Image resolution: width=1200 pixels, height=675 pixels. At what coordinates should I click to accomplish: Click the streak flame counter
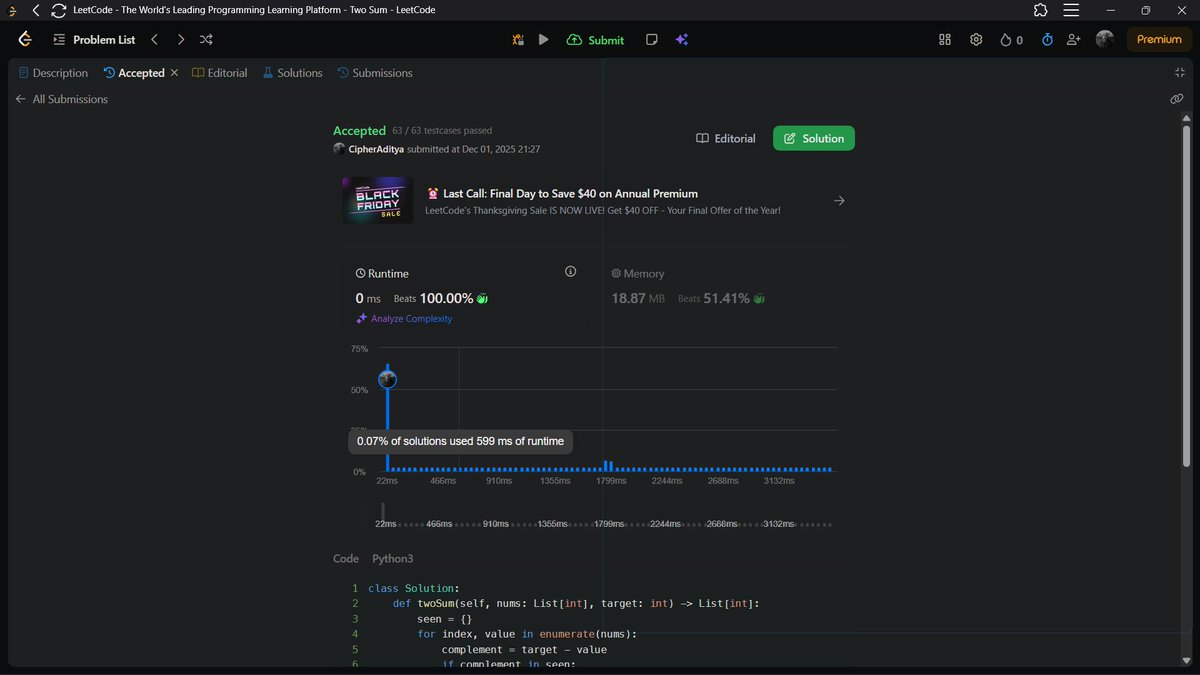click(x=1012, y=40)
